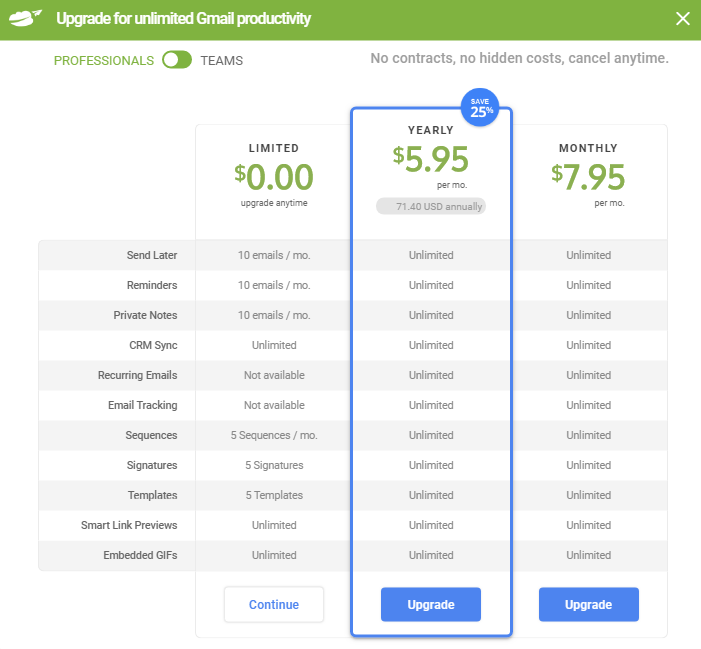The height and width of the screenshot is (649, 701).
Task: Click the '5 Templates' cell
Action: click(274, 495)
